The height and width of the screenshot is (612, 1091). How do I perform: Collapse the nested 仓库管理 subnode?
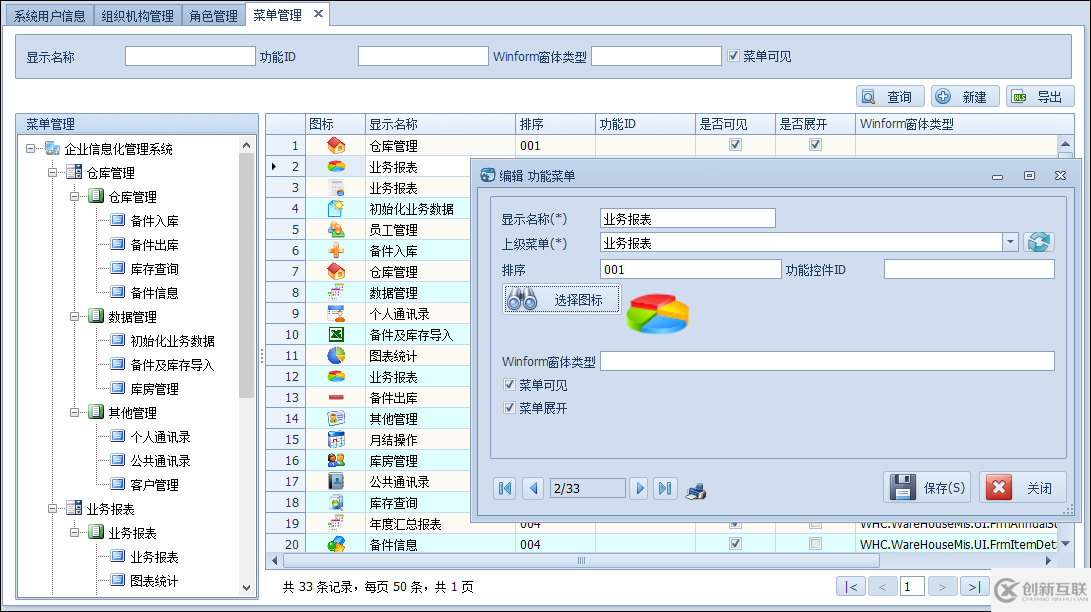click(x=74, y=197)
